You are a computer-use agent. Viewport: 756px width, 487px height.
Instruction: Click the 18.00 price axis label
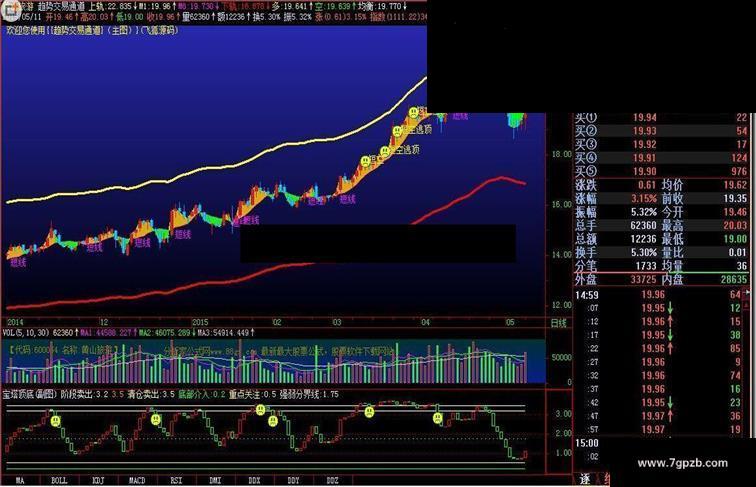pos(562,154)
